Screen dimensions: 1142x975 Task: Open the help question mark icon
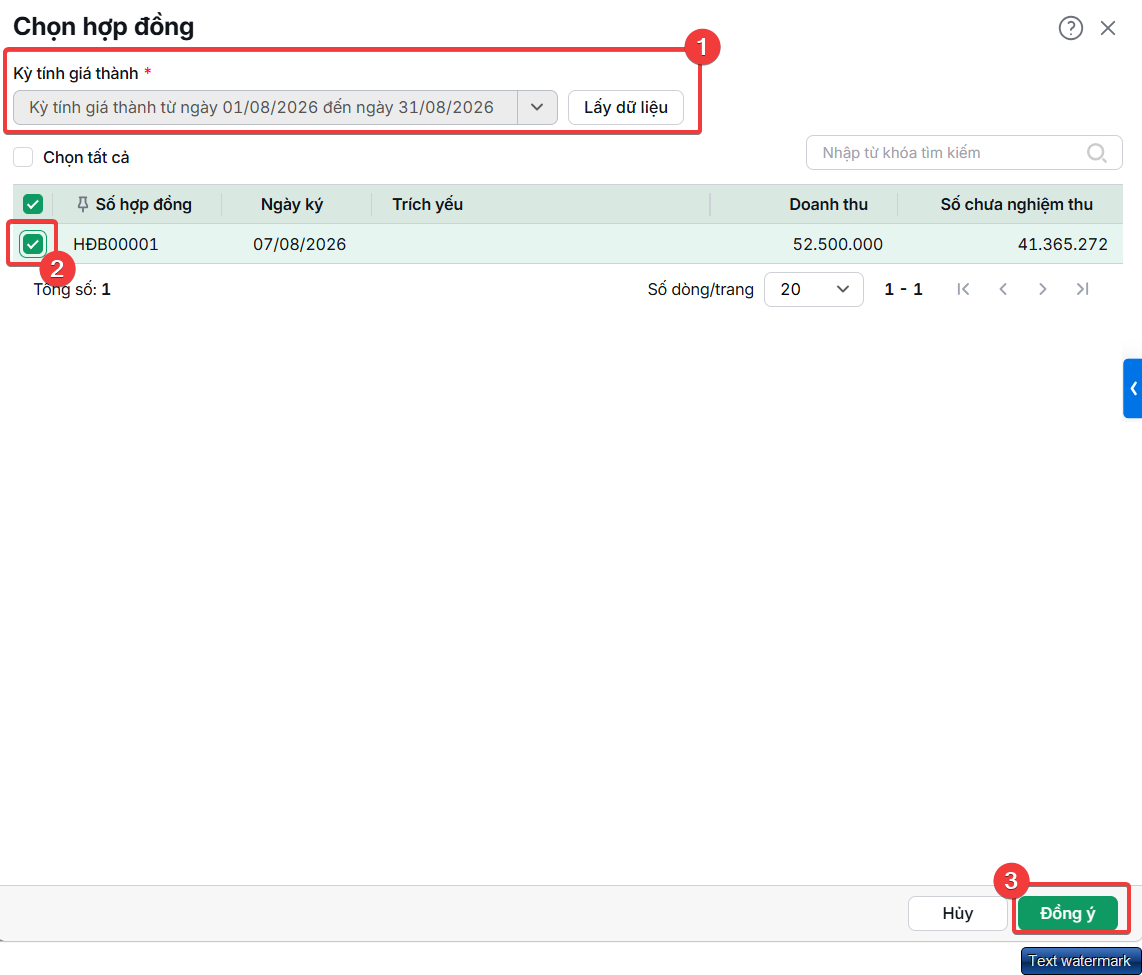coord(1070,28)
